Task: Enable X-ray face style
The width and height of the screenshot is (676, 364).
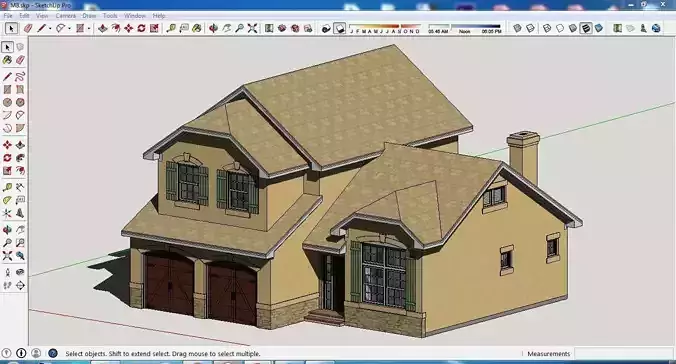Action: [517, 28]
